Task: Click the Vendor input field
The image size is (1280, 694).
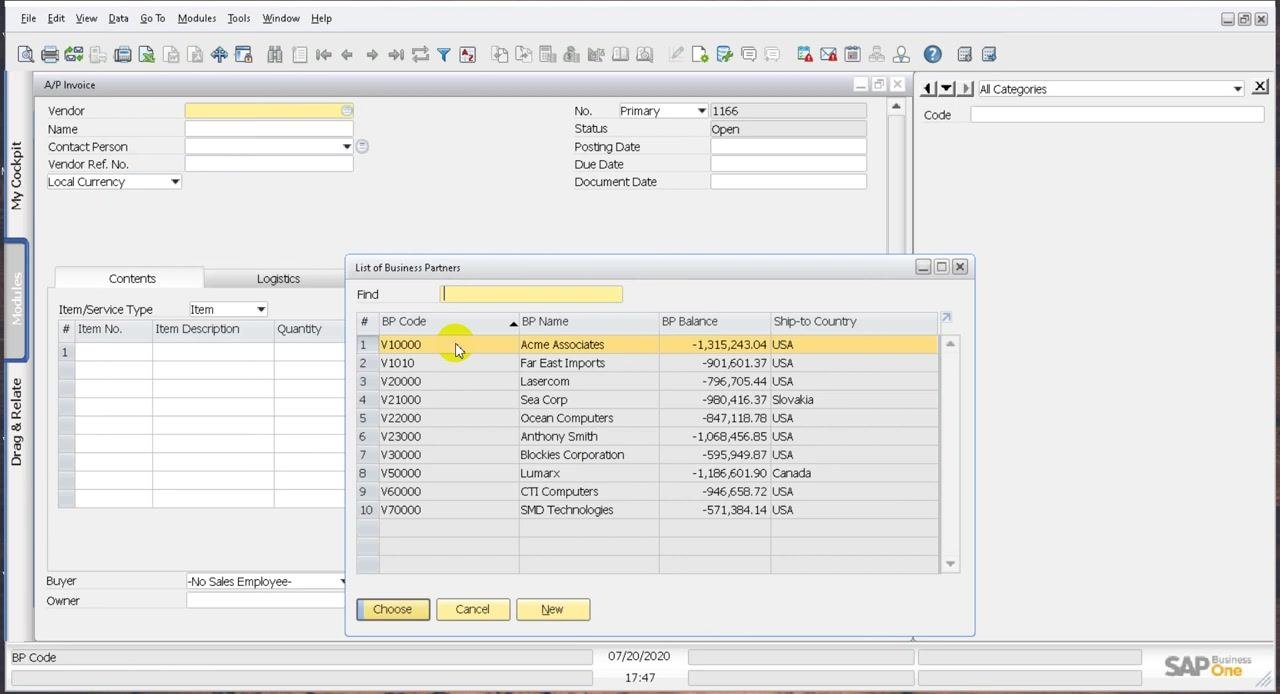Action: (x=269, y=111)
